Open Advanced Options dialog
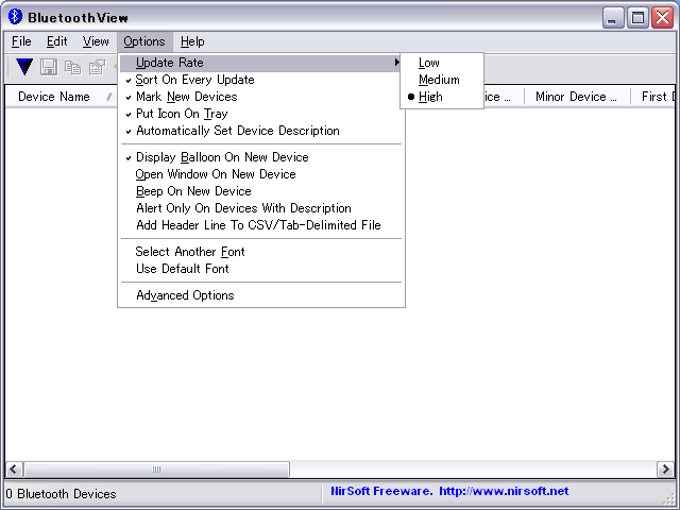The image size is (680, 510). coord(262,295)
